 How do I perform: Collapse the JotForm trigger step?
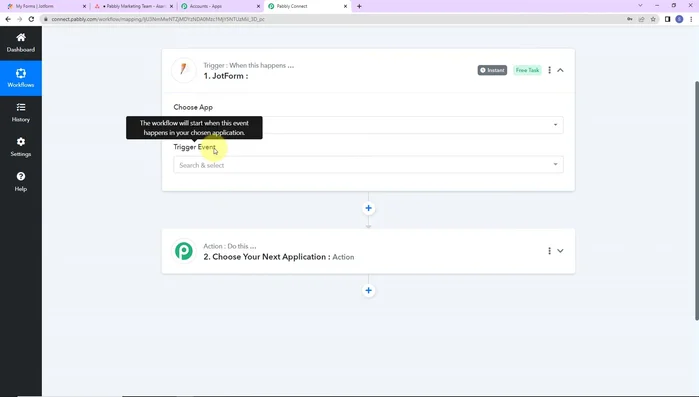point(560,70)
